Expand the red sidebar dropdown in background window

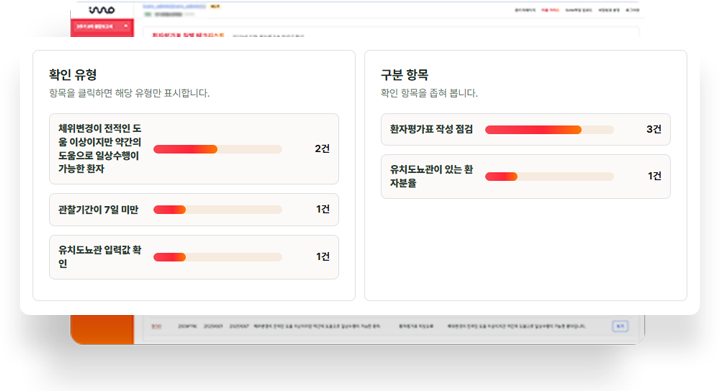pos(102,27)
